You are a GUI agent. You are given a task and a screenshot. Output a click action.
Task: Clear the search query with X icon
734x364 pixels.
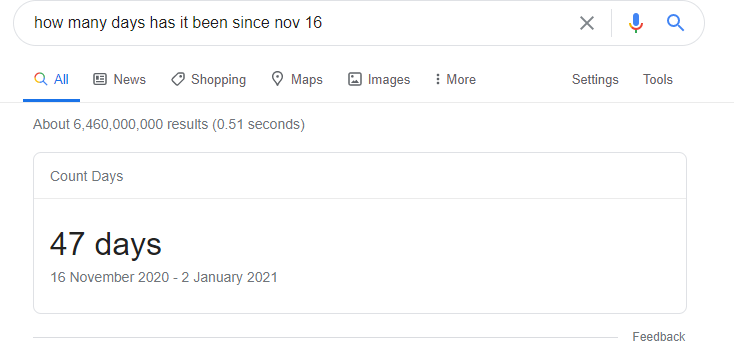click(x=587, y=23)
